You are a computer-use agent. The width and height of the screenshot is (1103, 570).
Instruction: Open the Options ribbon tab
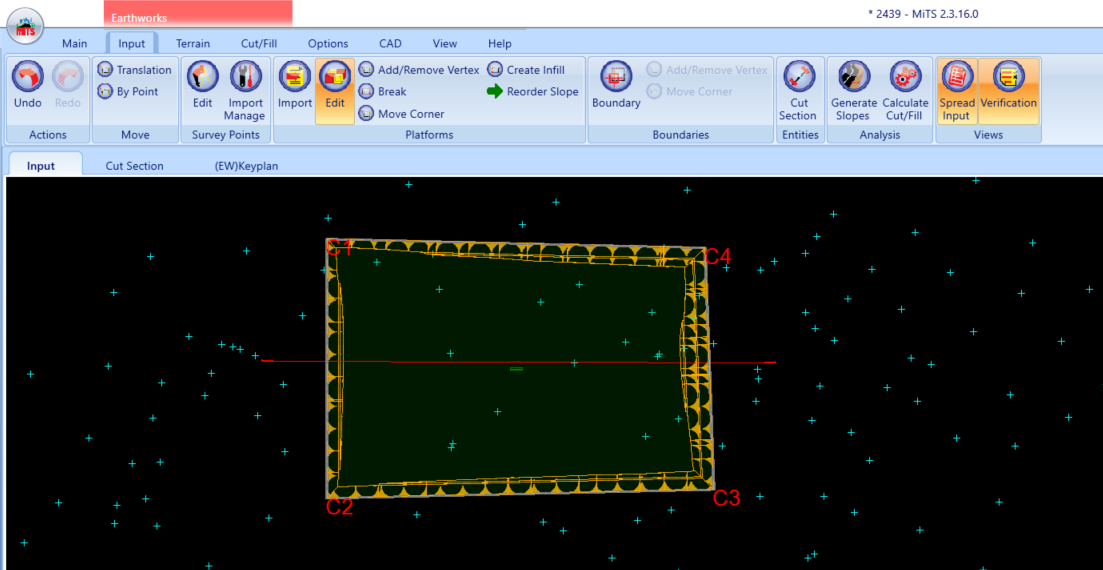[328, 43]
